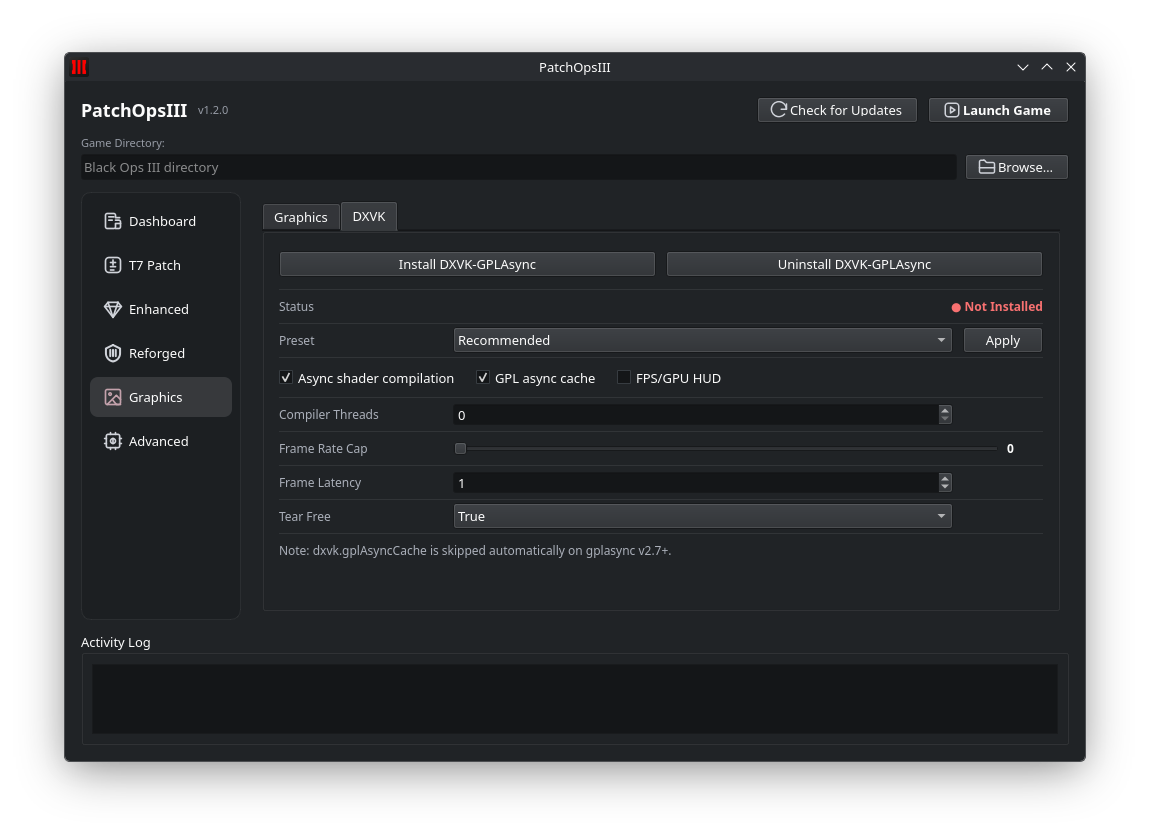Image resolution: width=1150 pixels, height=838 pixels.
Task: Launch Game
Action: click(998, 110)
